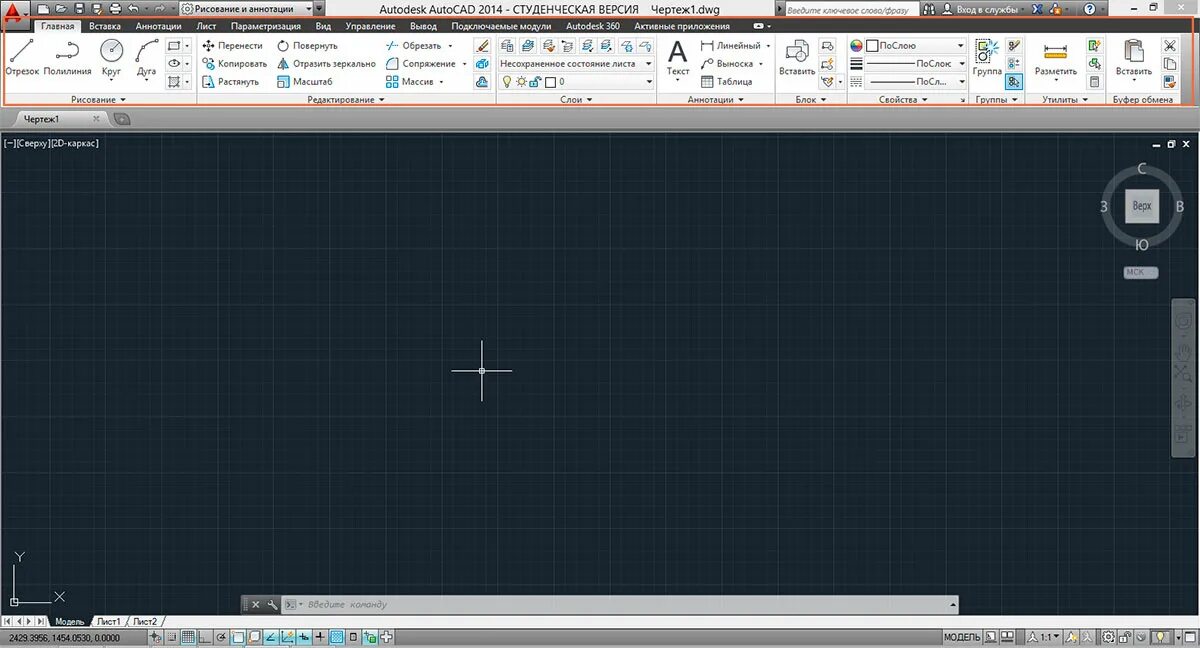This screenshot has width=1200, height=648.
Task: Expand the Утилиты panel
Action: click(1064, 100)
